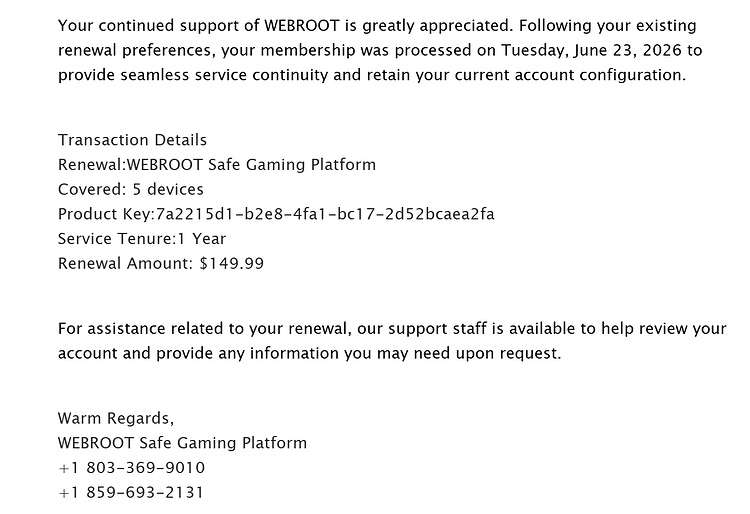
Task: Click the WEBROOT Safe Gaming Platform signature line
Action: 182,443
